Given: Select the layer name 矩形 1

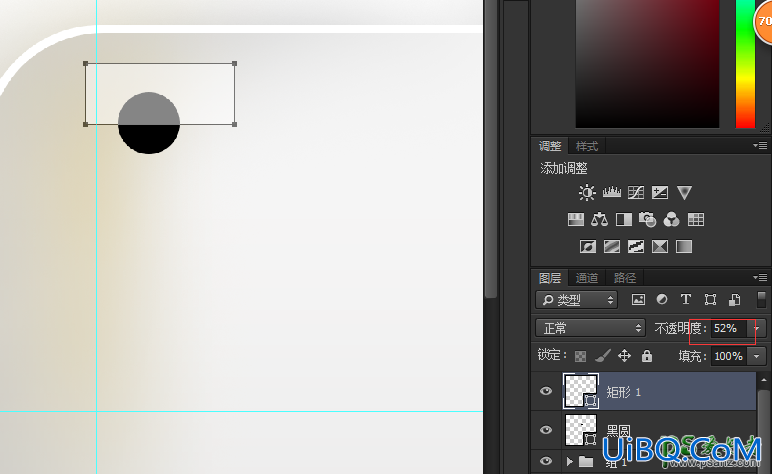Looking at the screenshot, I should [x=624, y=392].
